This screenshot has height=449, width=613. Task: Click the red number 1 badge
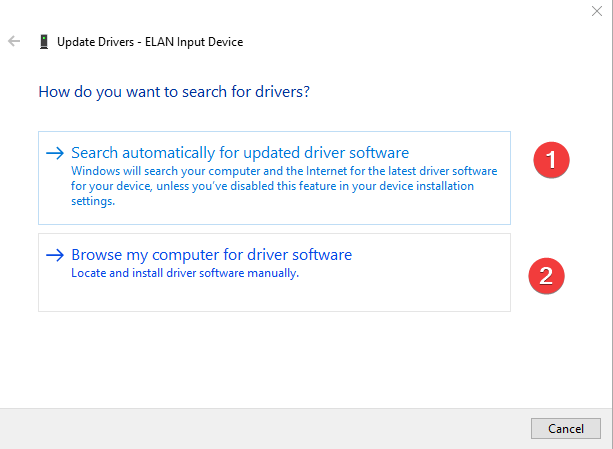[x=551, y=160]
